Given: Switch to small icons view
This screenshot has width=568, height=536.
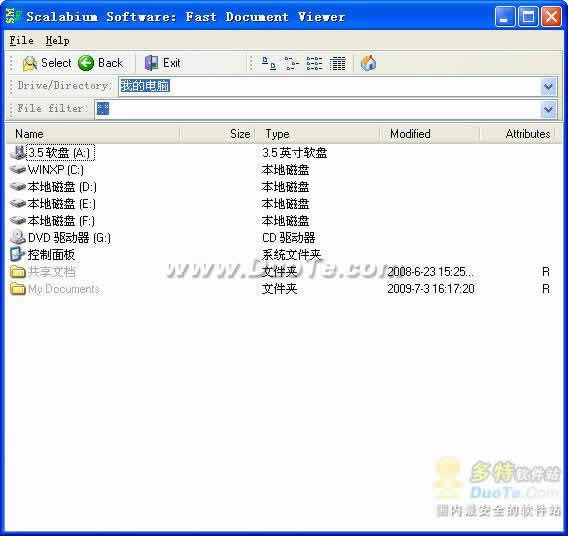Looking at the screenshot, I should point(291,63).
